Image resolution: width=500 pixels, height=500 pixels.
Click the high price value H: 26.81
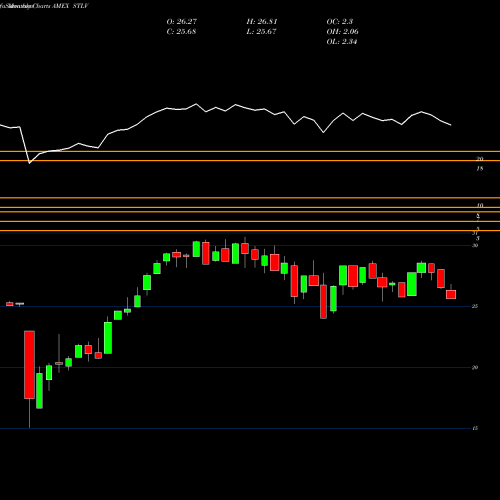(x=262, y=22)
